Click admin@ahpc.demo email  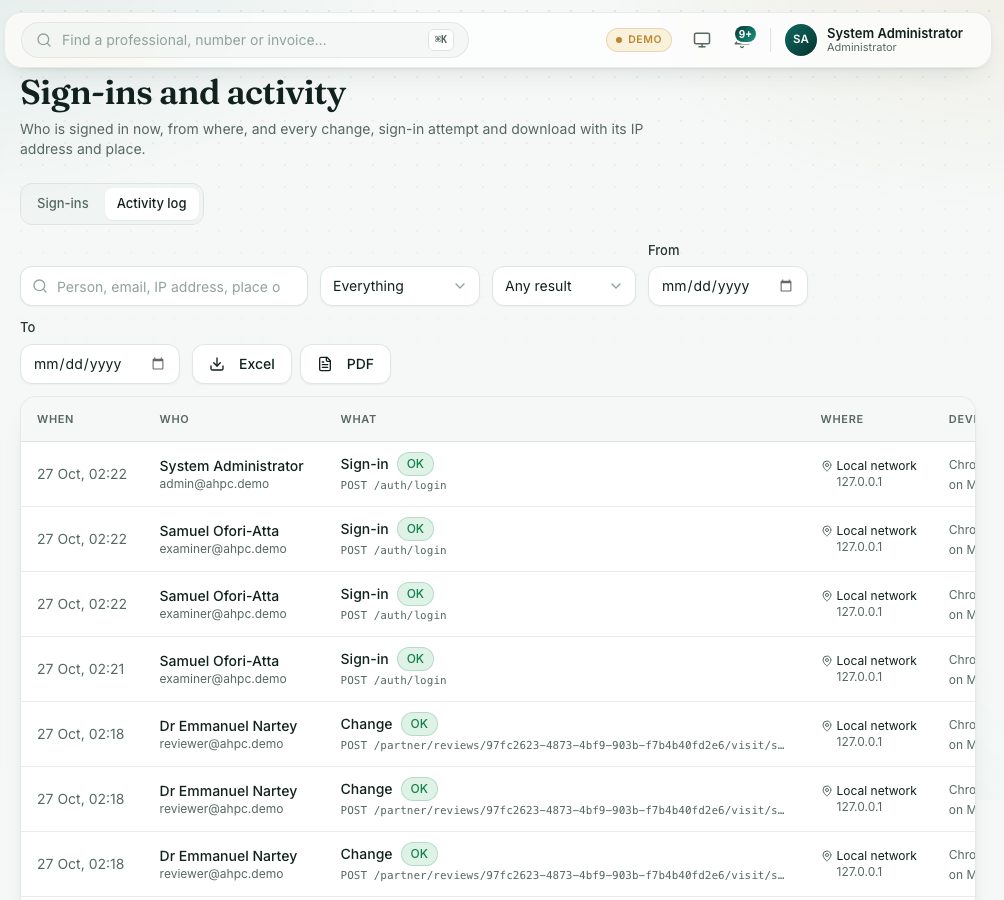click(x=214, y=484)
